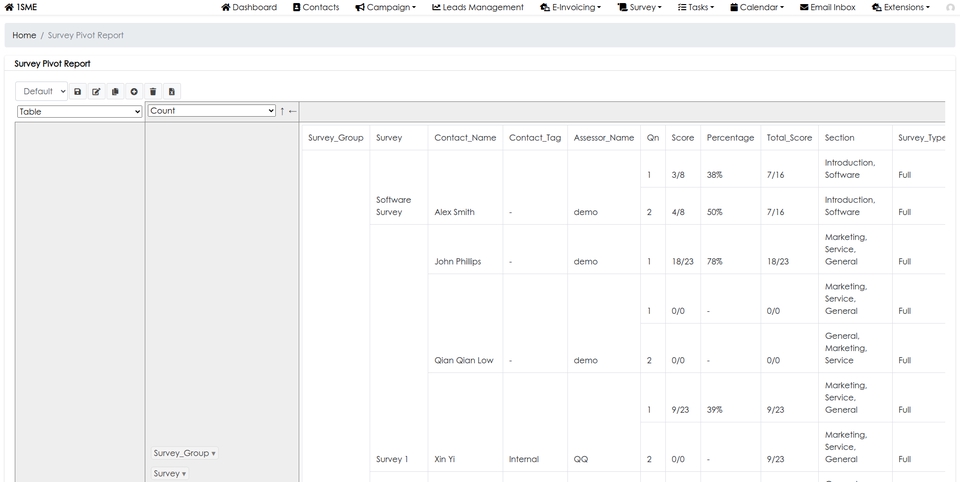Click the Qian Qian Low cell
This screenshot has height=482, width=960.
[x=463, y=360]
